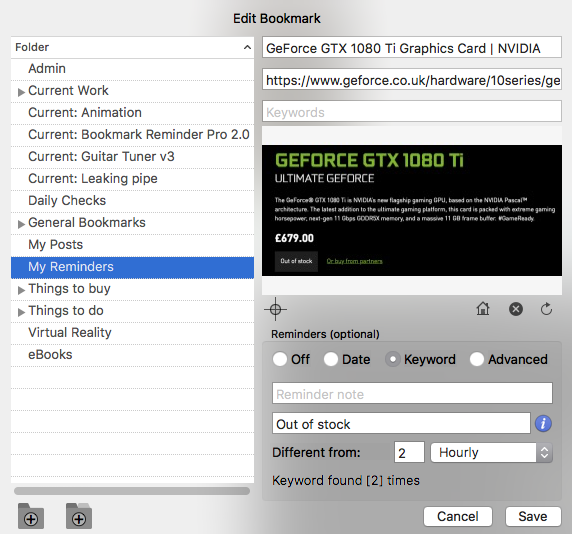572x534 pixels.
Task: Select the Advanced reminder radio button
Action: [477, 359]
